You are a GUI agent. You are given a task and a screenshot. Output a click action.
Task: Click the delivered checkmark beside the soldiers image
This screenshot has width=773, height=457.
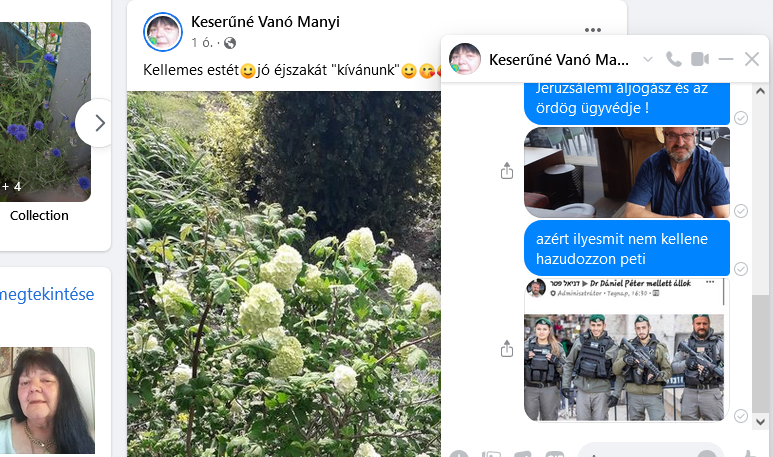[x=740, y=416]
